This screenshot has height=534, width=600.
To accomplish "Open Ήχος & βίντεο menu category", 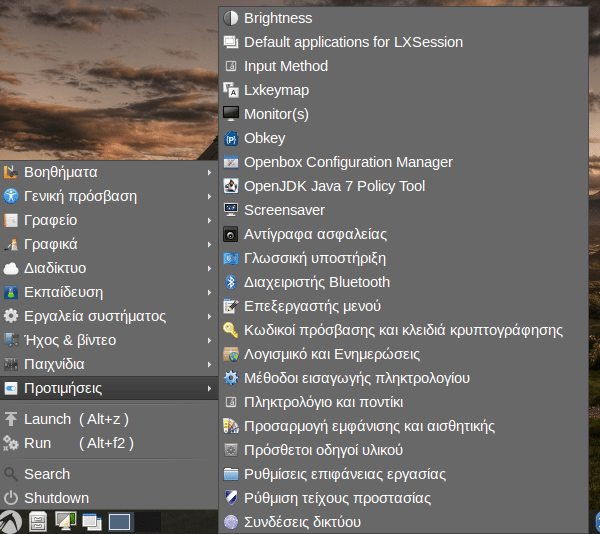I will [x=109, y=340].
